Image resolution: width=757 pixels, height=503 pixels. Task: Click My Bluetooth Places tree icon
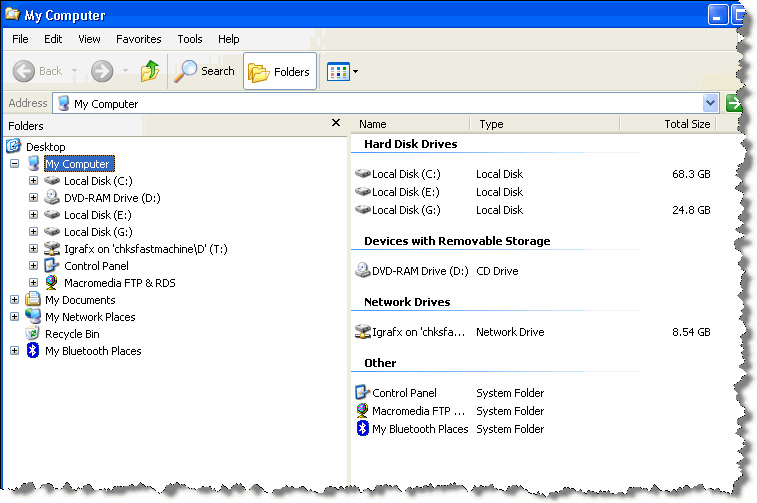32,350
